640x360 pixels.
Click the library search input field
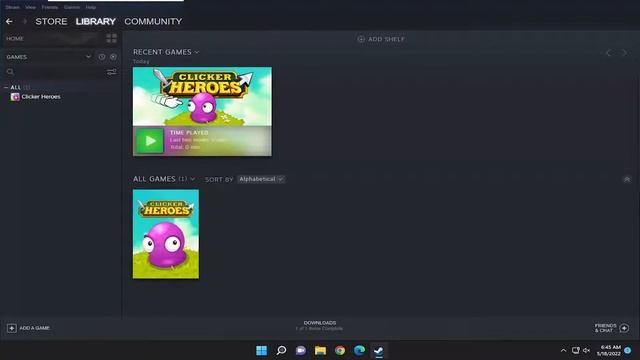[x=60, y=72]
